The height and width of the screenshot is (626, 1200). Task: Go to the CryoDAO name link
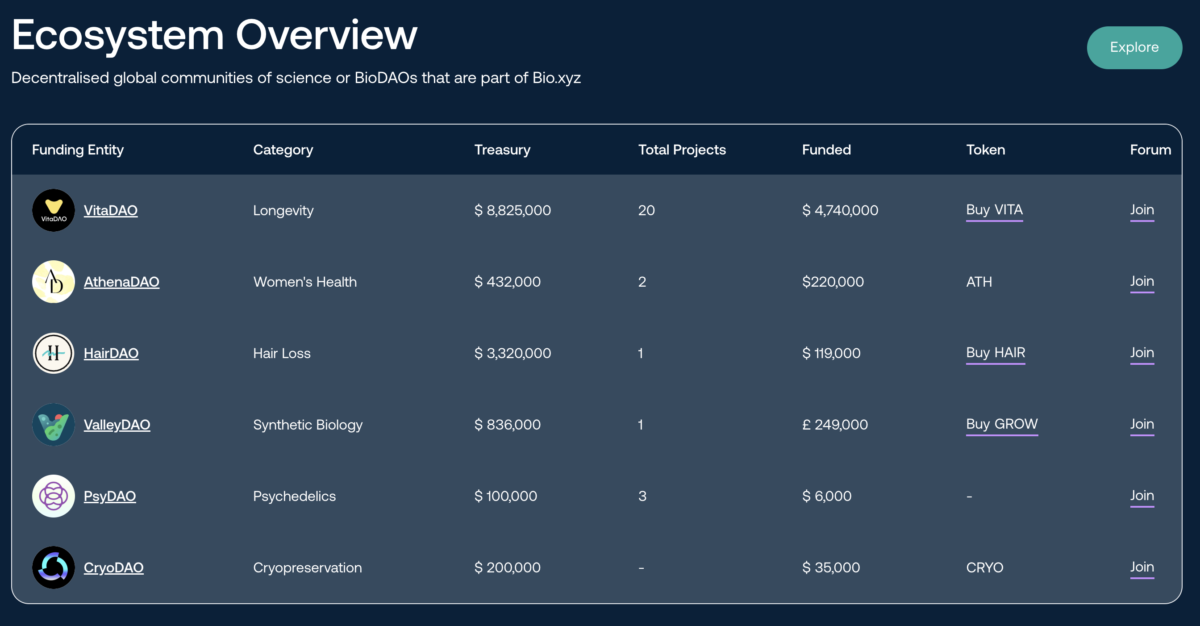click(113, 568)
